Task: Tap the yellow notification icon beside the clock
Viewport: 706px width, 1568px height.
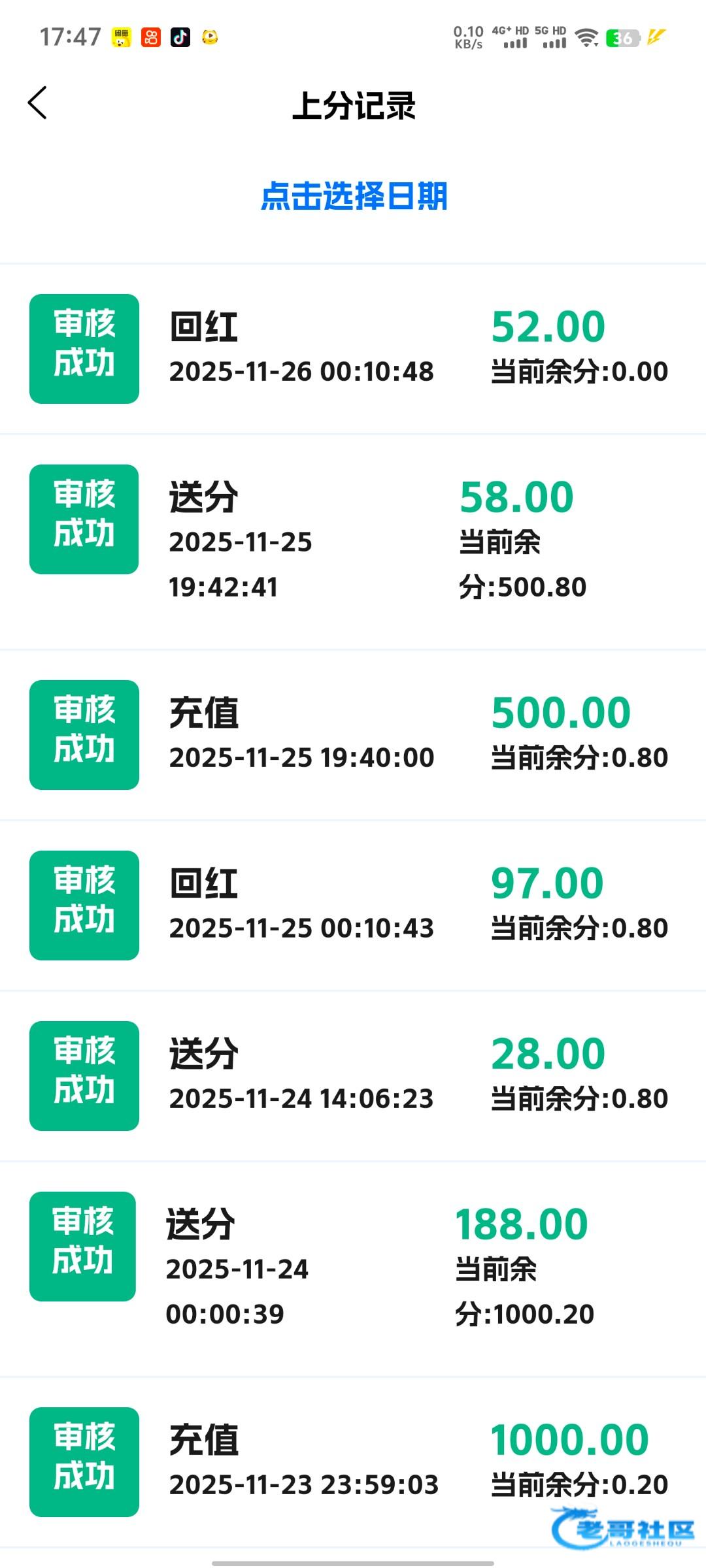Action: [122, 37]
